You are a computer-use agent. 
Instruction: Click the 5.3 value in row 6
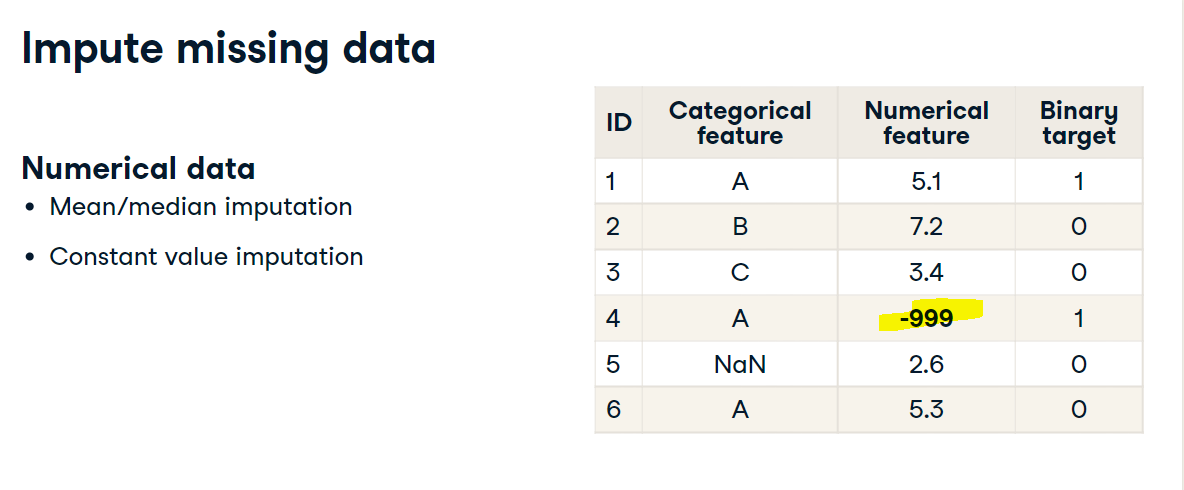point(927,410)
